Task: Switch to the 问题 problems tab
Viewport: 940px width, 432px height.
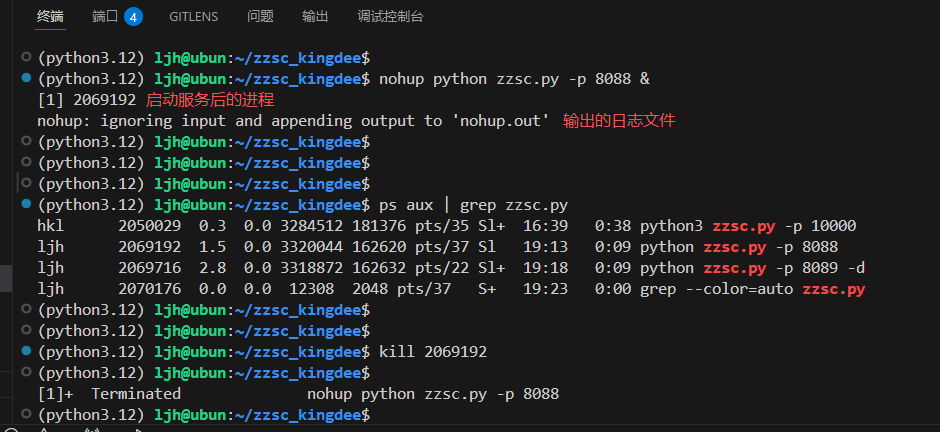Action: 260,17
